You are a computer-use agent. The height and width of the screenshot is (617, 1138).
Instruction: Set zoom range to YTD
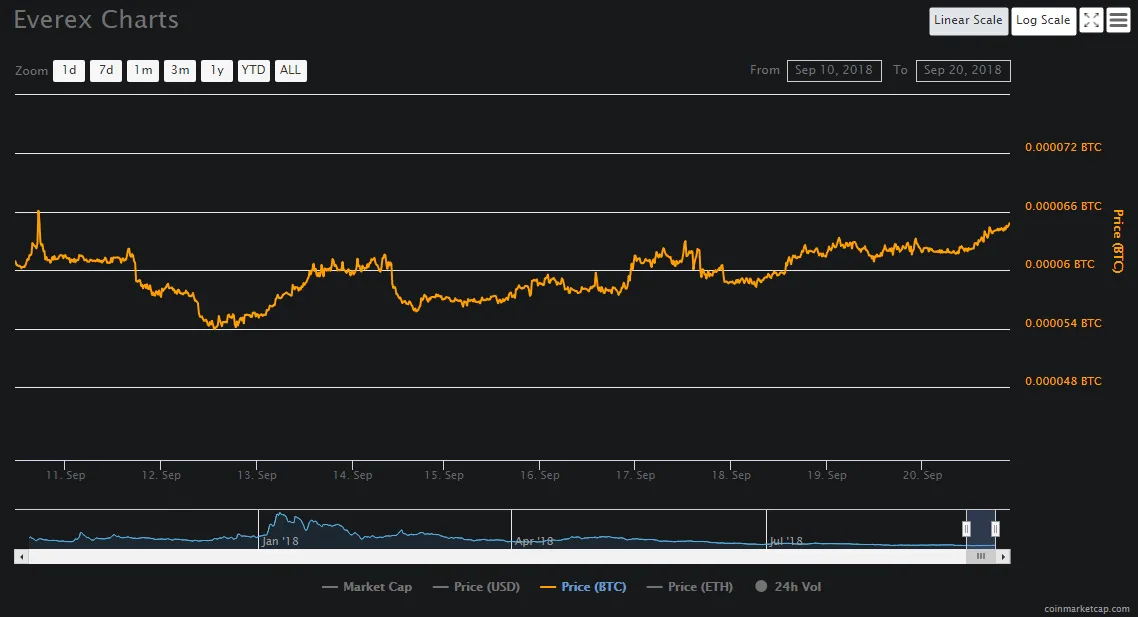coord(253,70)
